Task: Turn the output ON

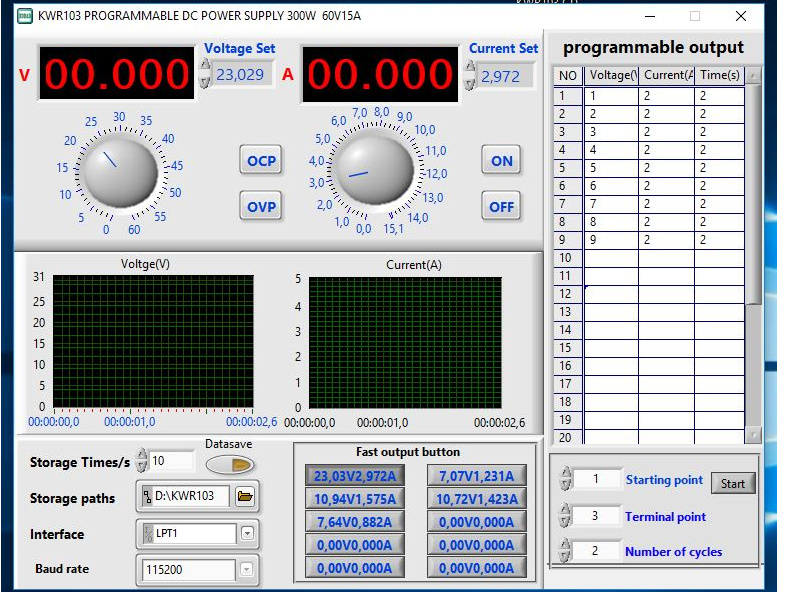Action: pos(501,161)
